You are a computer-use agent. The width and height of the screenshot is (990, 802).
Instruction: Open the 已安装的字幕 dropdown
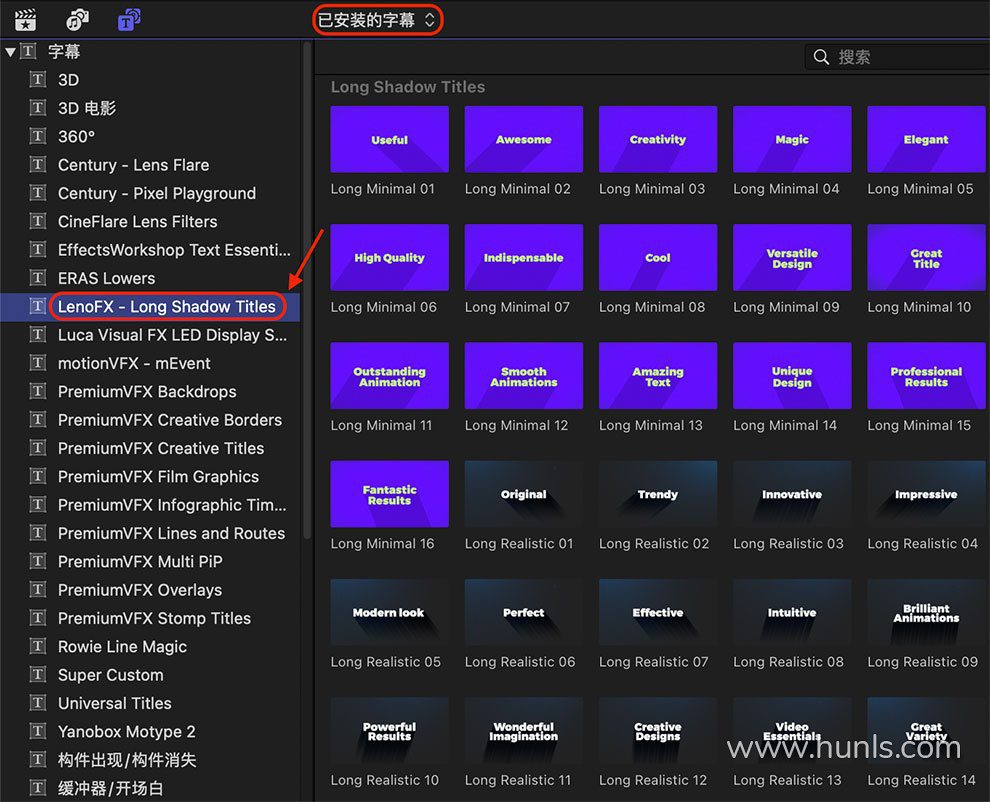click(378, 20)
